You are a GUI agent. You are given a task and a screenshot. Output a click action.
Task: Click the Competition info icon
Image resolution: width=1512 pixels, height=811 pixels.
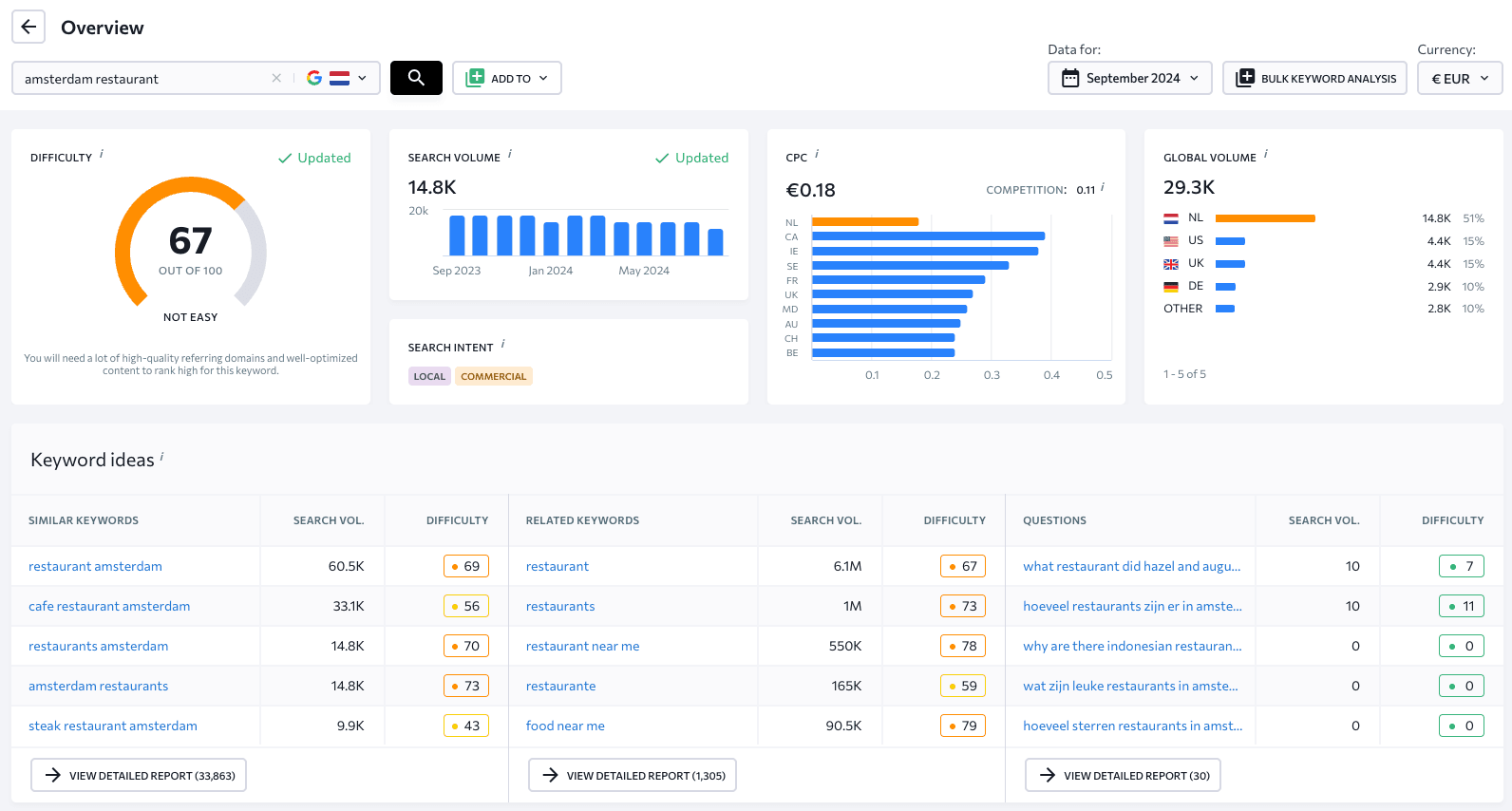click(1103, 188)
